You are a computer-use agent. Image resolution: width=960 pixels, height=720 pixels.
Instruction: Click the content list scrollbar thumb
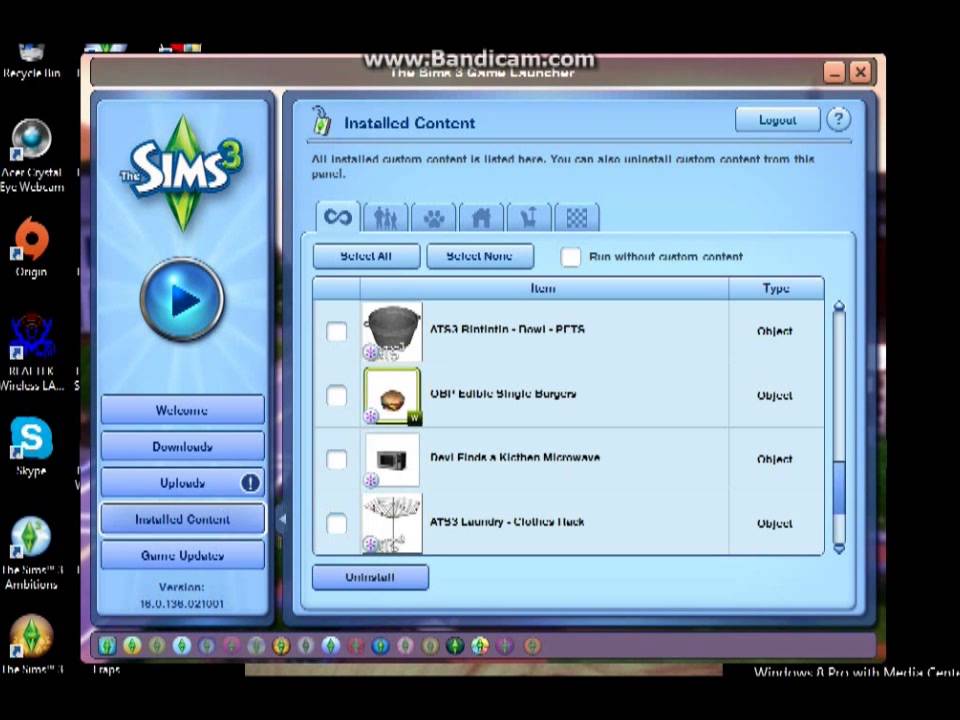click(839, 488)
